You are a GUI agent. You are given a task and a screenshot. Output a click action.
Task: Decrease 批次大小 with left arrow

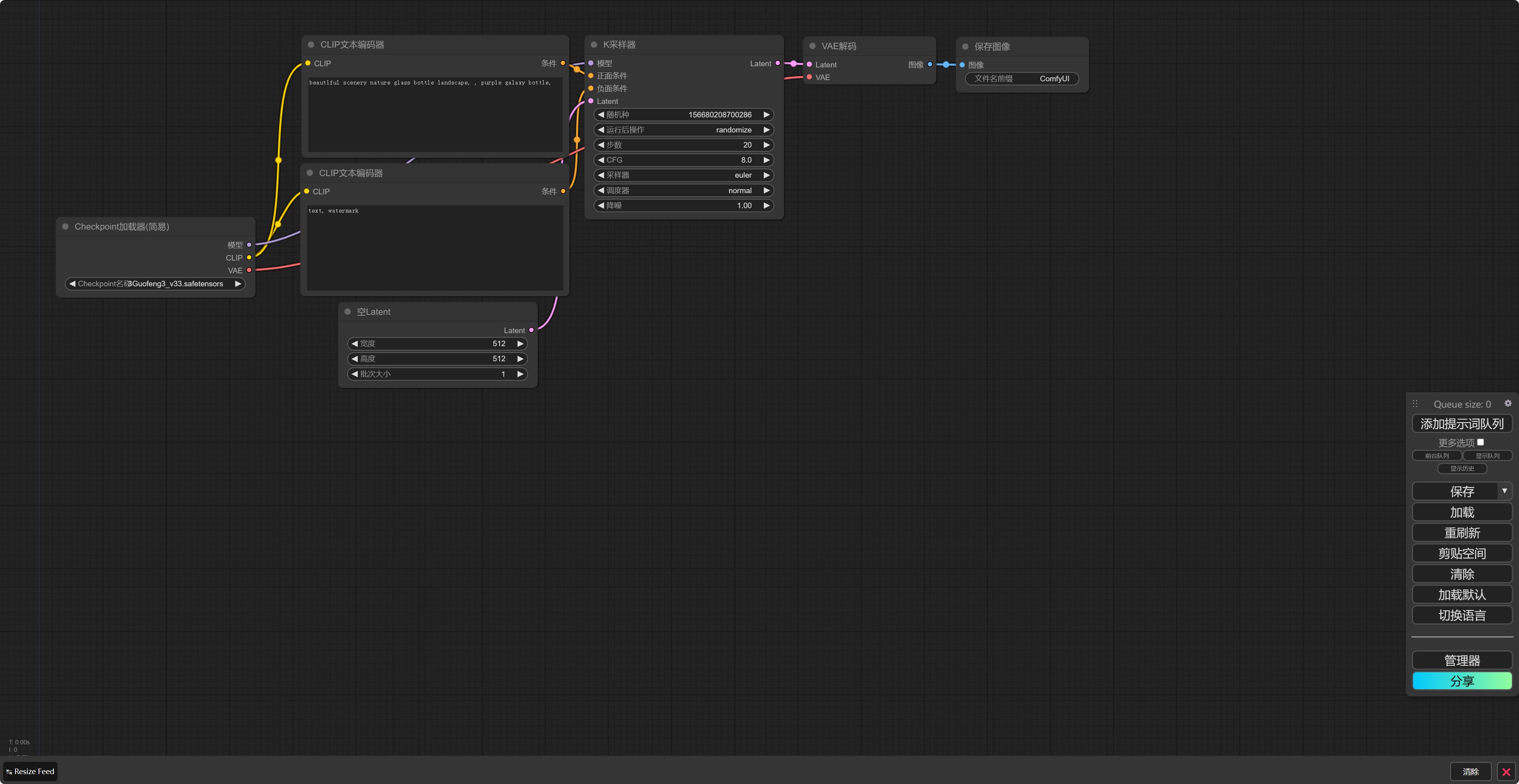coord(354,374)
